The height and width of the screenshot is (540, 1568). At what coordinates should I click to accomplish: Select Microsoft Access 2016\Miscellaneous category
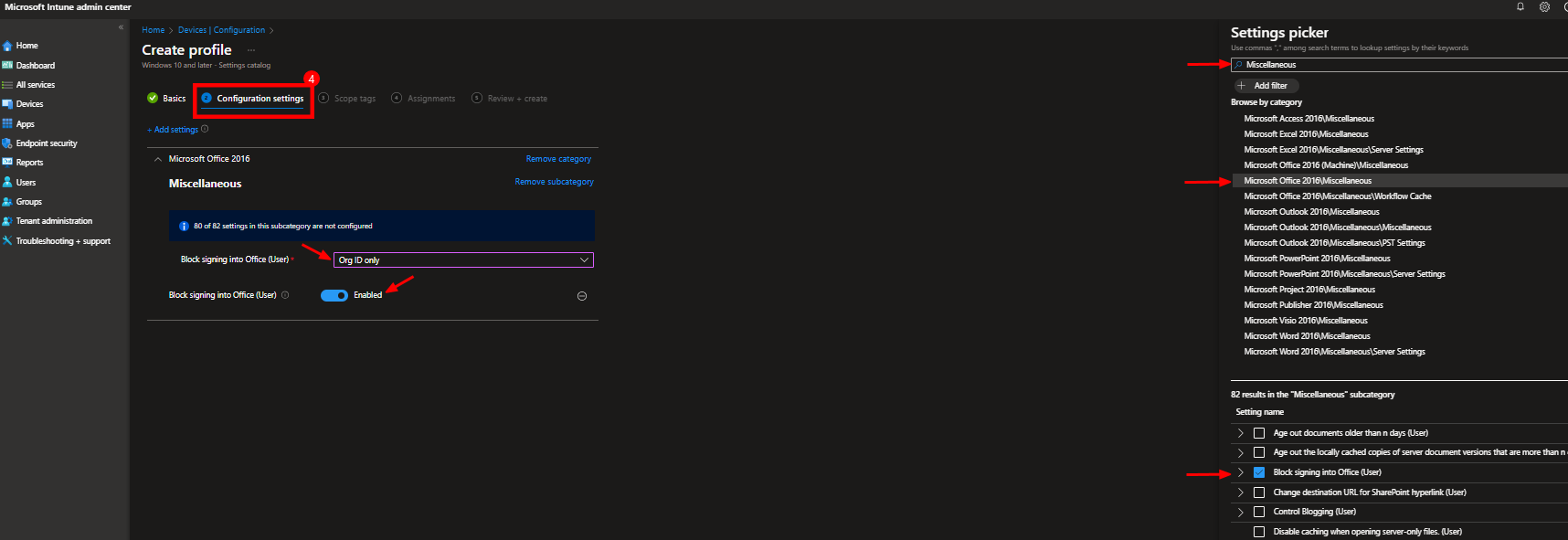pyautogui.click(x=1308, y=119)
